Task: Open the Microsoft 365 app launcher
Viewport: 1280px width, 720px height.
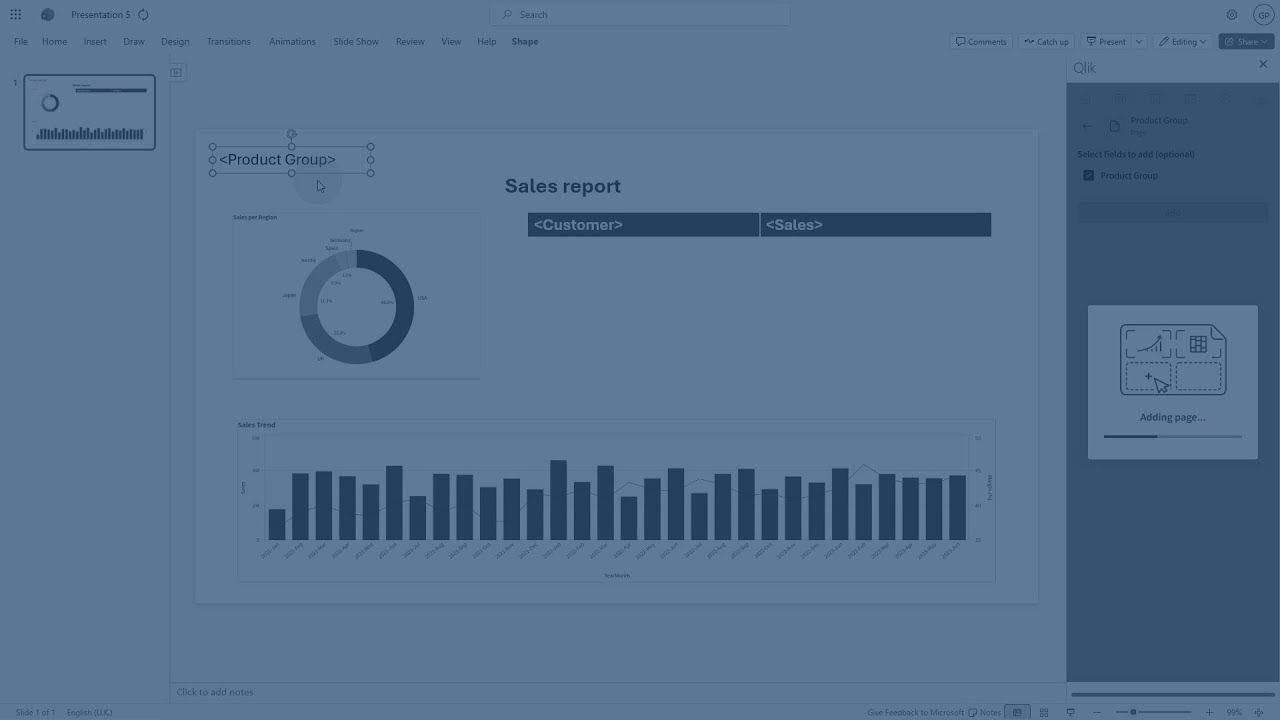Action: (16, 15)
